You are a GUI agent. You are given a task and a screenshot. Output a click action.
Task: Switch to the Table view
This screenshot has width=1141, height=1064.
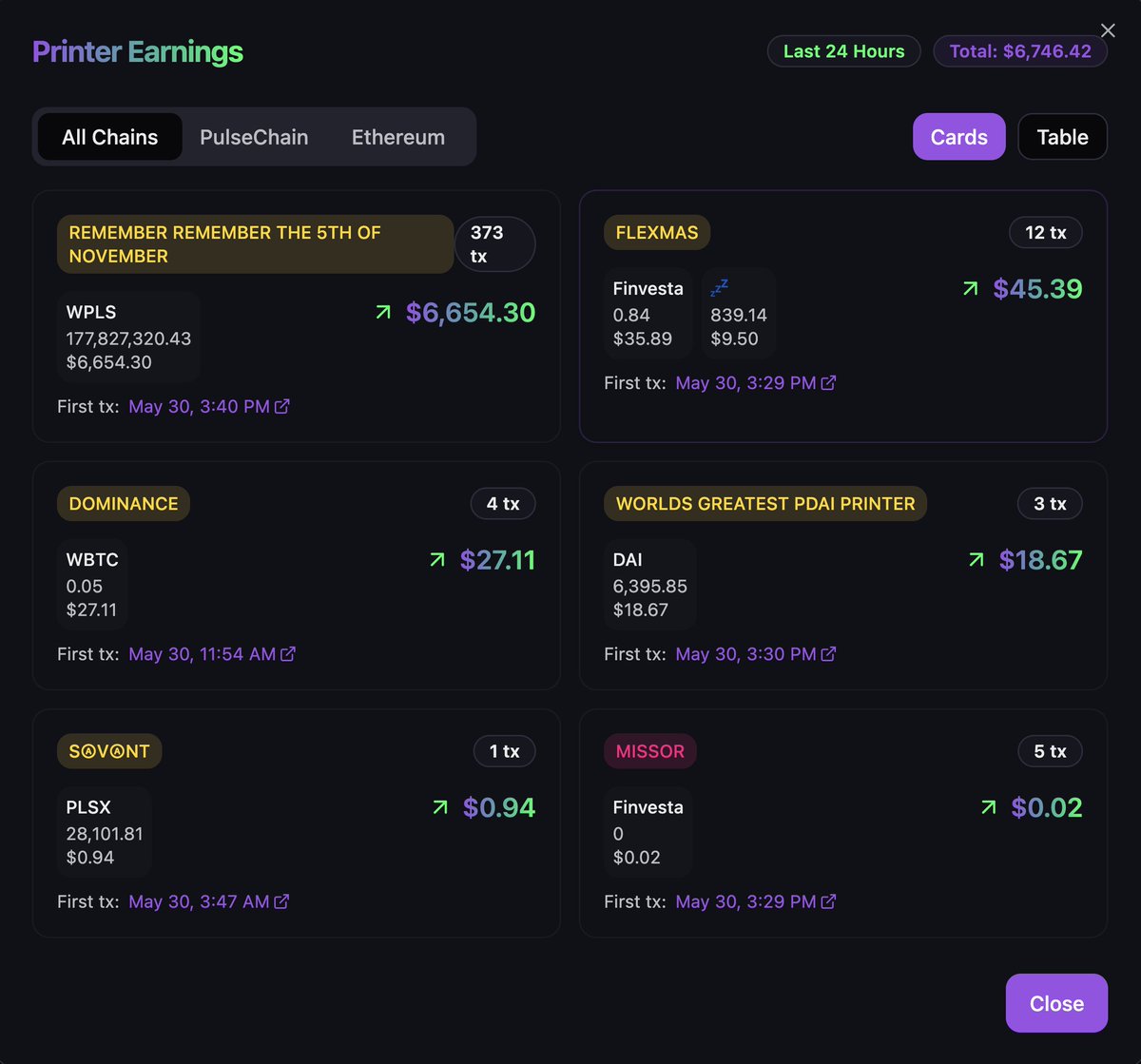coord(1063,137)
